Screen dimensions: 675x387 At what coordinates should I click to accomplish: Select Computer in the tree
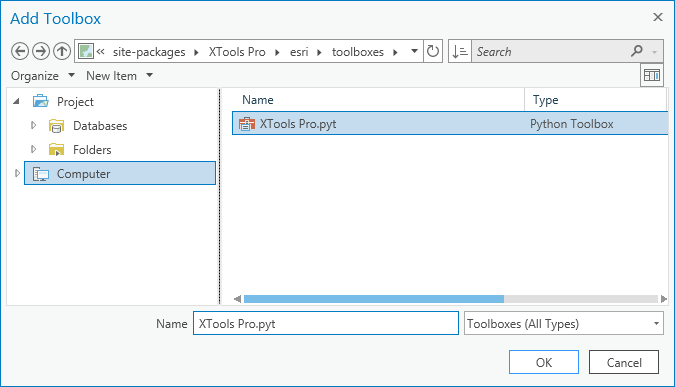(120, 173)
